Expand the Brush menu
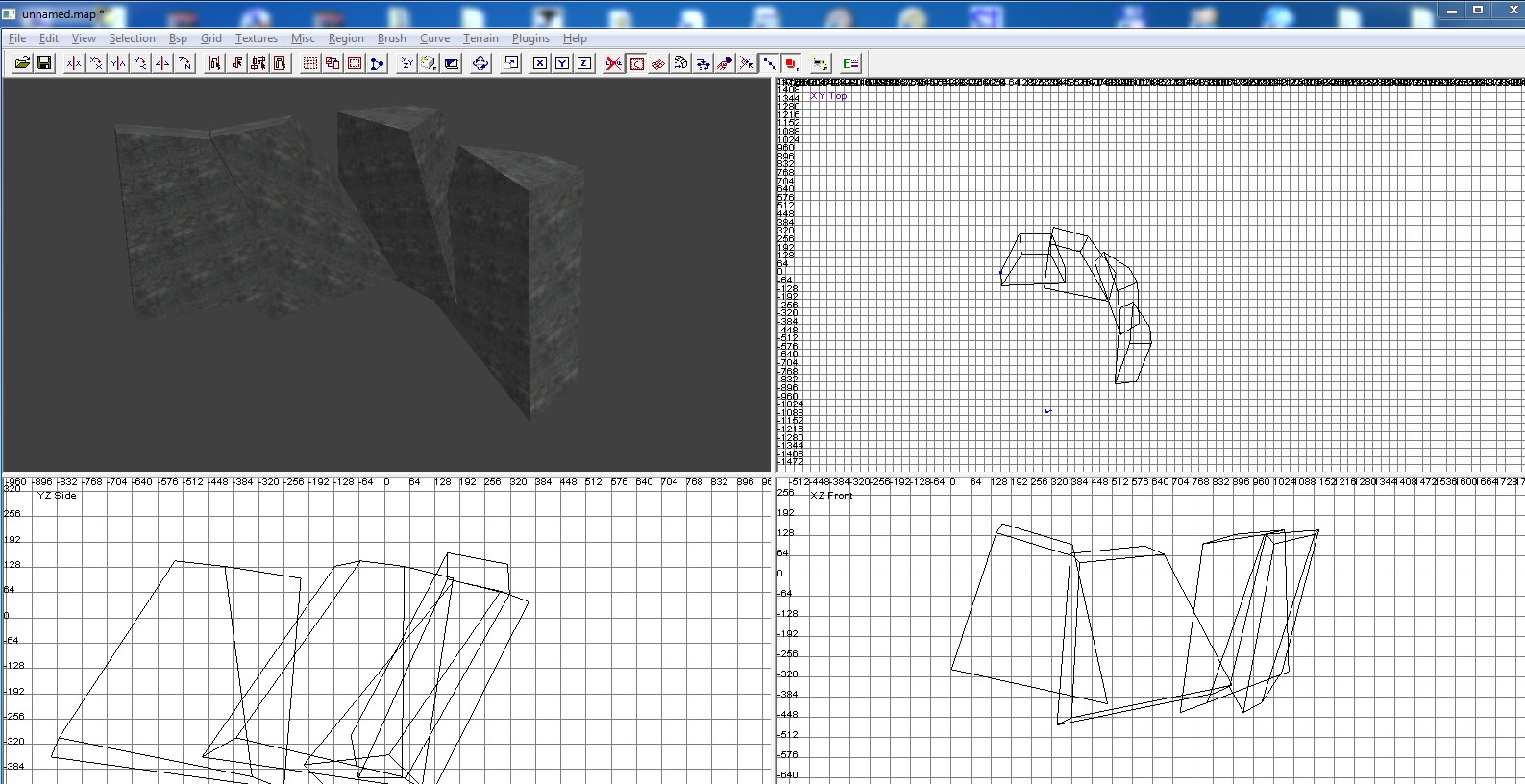The image size is (1525, 784). click(391, 38)
